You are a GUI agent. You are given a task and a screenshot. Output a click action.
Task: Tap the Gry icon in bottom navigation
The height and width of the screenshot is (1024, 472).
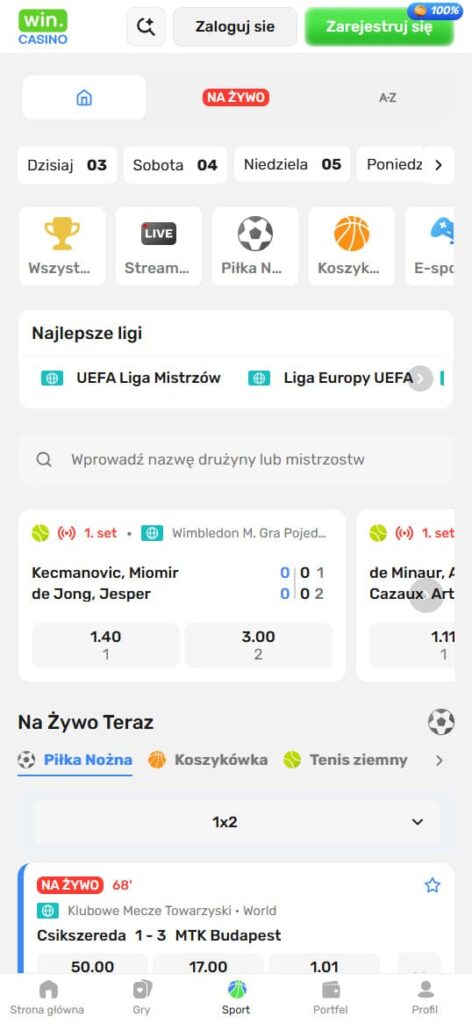(142, 997)
